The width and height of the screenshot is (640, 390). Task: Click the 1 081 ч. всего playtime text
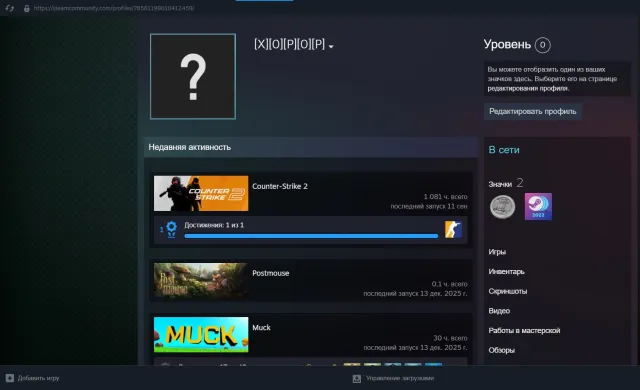(445, 197)
